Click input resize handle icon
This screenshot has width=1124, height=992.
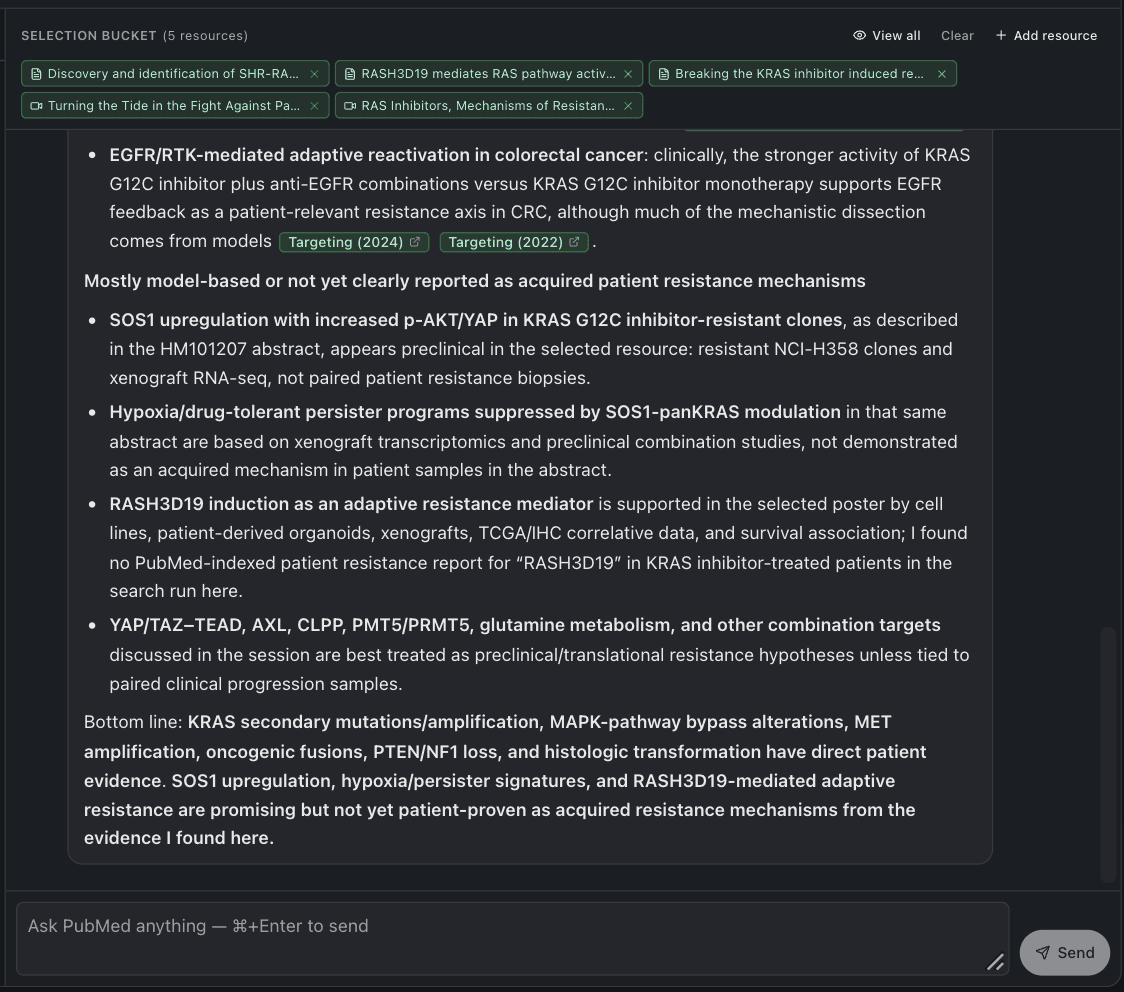[x=995, y=962]
